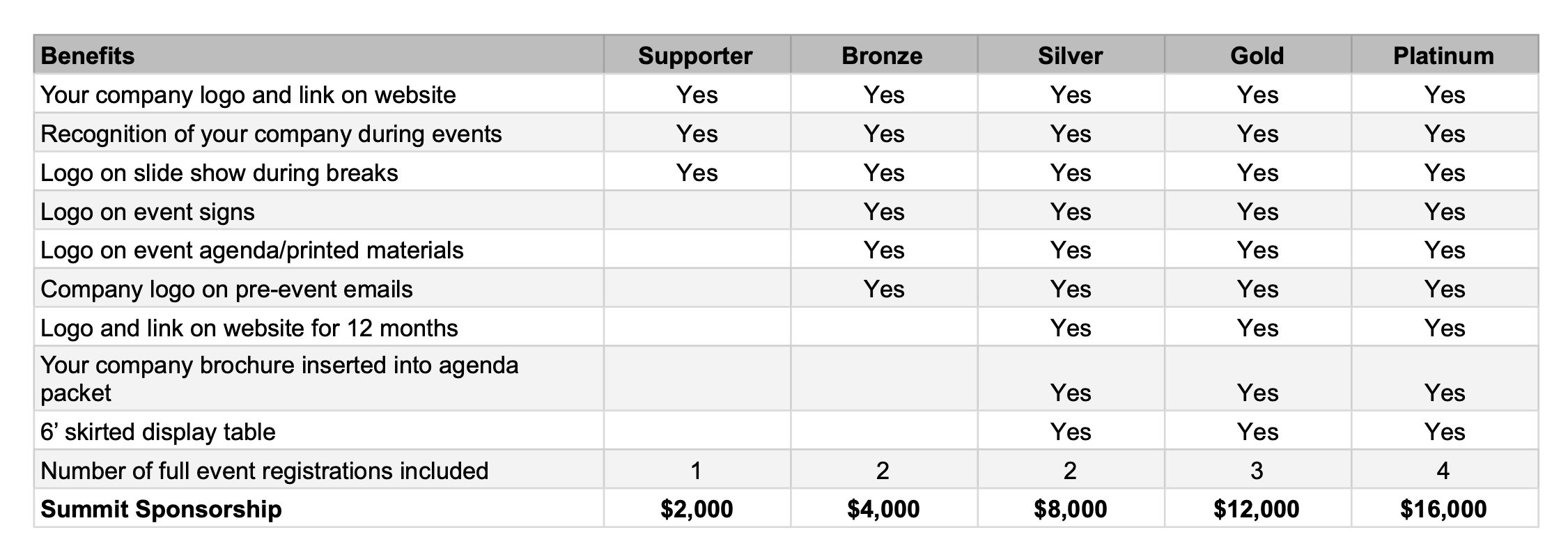The image size is (1568, 555).
Task: Select the Gold column header
Action: click(x=1257, y=56)
